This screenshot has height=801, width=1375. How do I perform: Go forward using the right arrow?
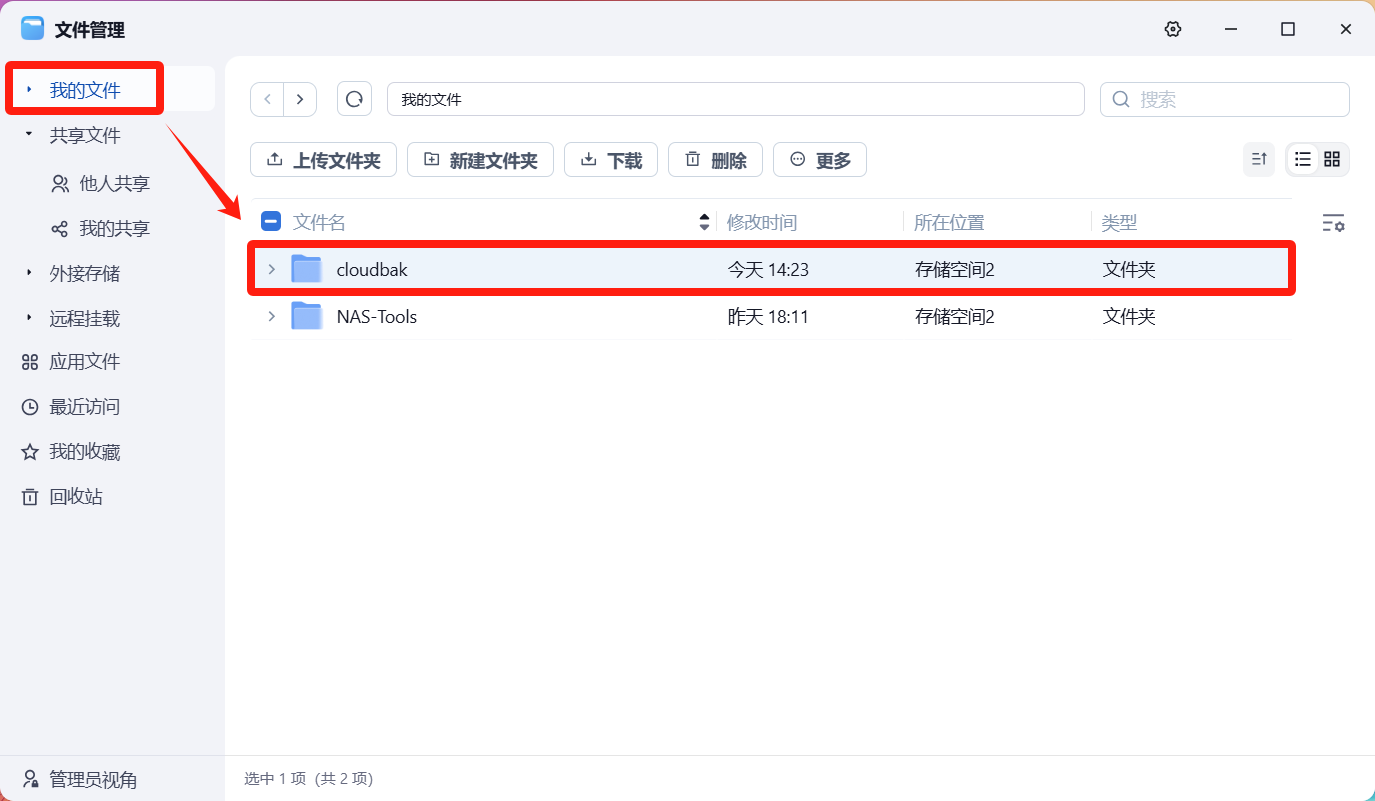(300, 99)
